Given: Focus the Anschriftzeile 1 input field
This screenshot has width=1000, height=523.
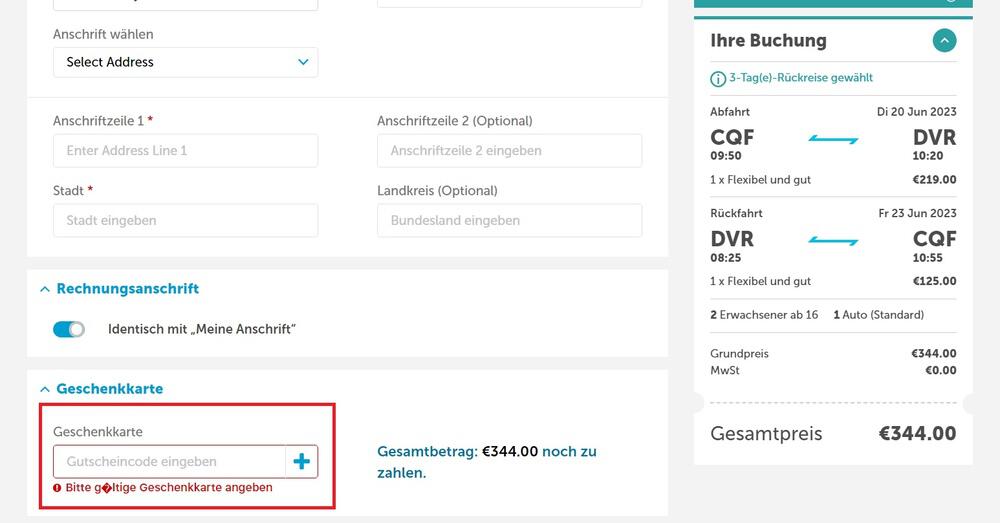Looking at the screenshot, I should pyautogui.click(x=186, y=151).
